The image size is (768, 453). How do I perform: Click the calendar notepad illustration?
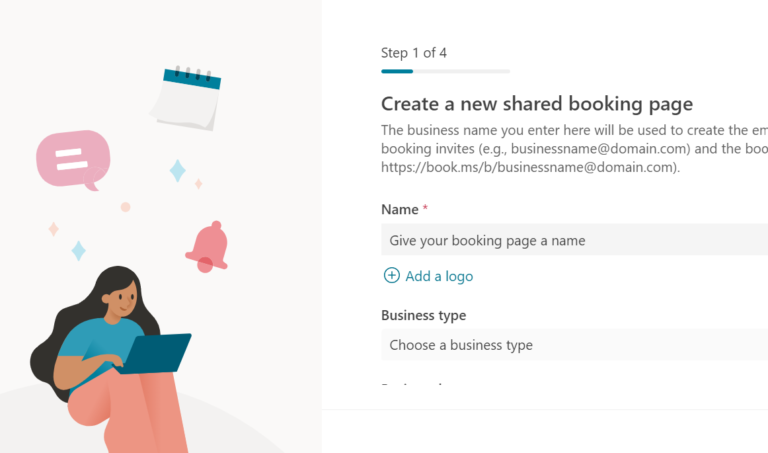pos(186,98)
